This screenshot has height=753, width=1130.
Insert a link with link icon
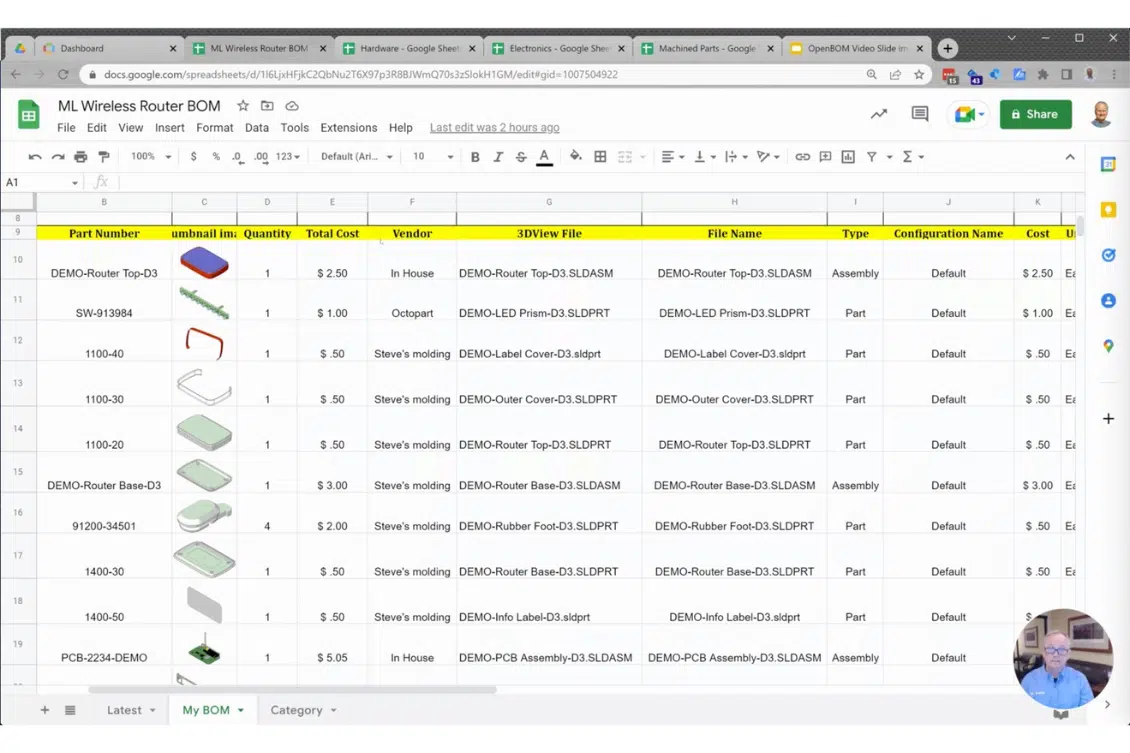802,156
